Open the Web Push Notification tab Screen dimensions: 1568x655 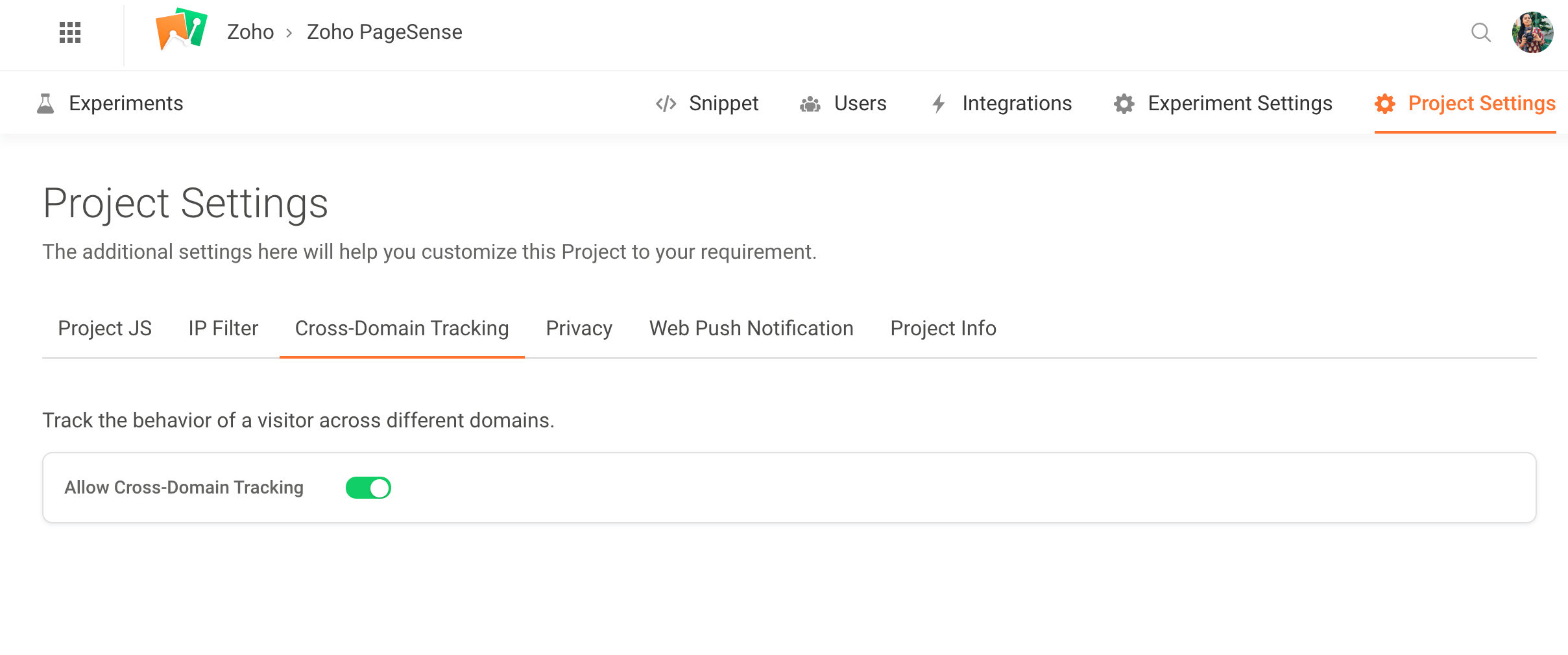(751, 328)
